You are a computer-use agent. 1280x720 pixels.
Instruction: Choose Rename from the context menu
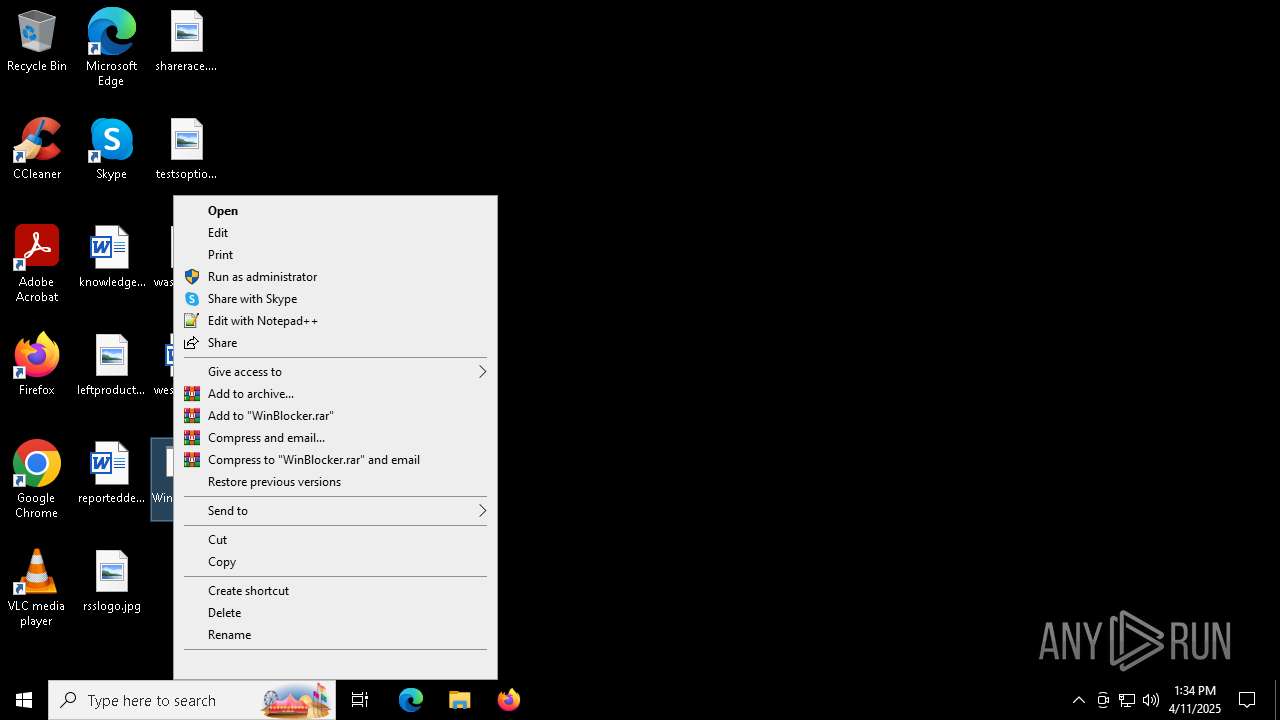click(x=335, y=635)
